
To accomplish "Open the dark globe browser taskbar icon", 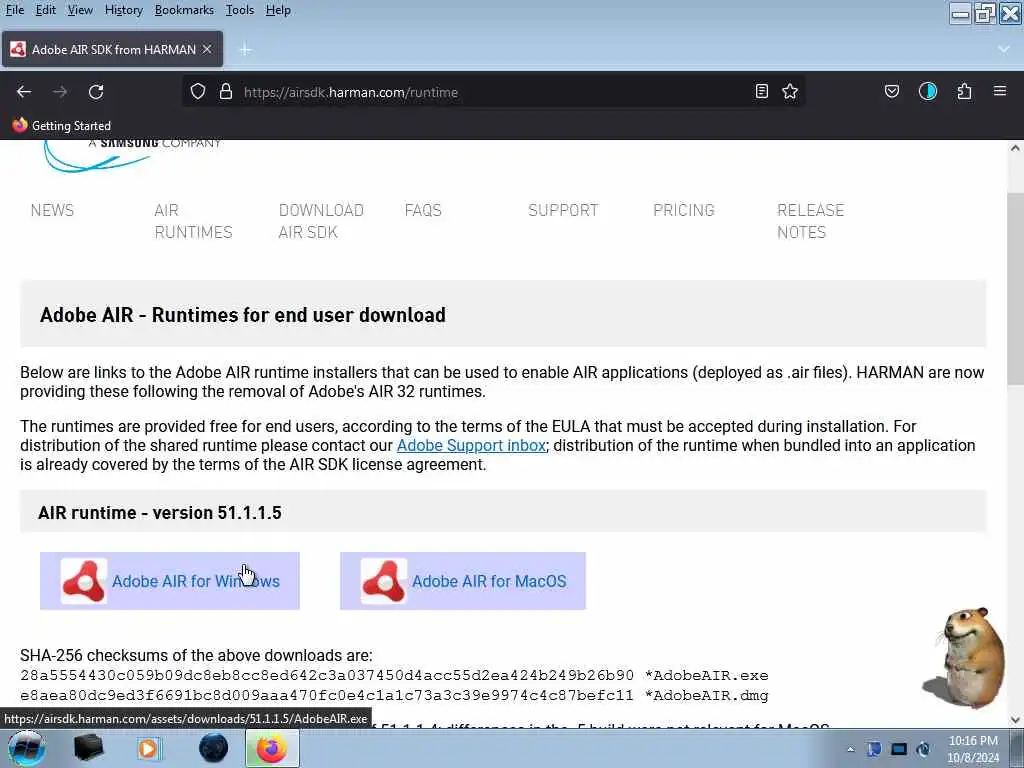I will coord(214,748).
